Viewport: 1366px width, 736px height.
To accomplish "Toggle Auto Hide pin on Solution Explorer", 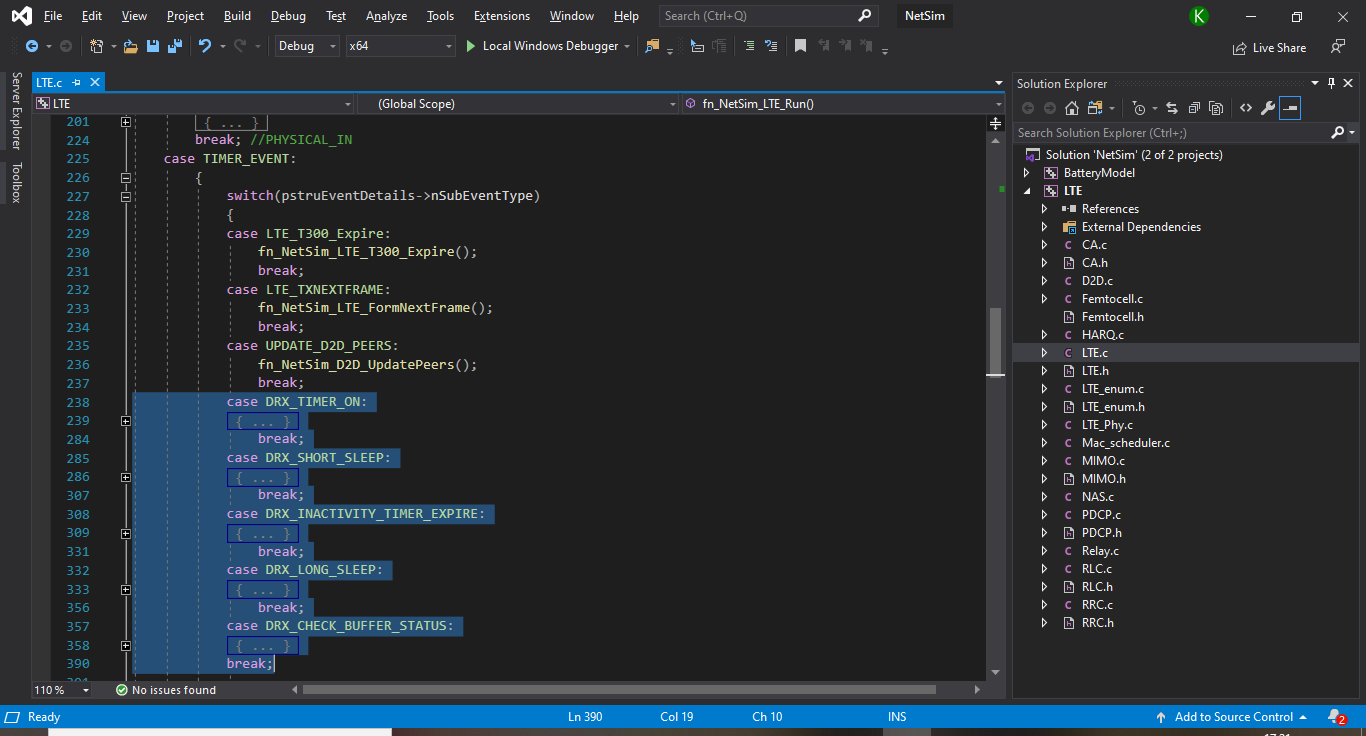I will [x=1331, y=84].
